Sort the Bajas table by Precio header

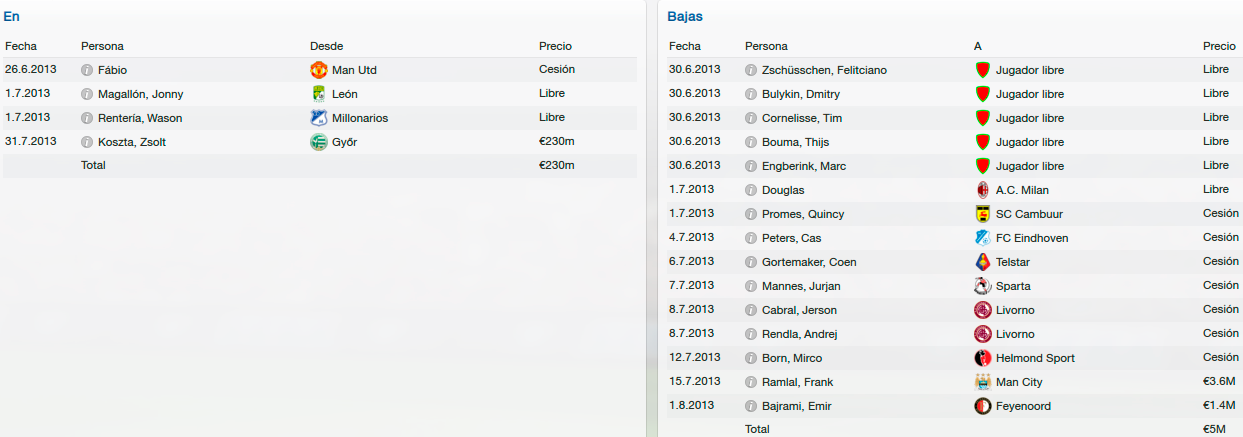pos(1219,46)
